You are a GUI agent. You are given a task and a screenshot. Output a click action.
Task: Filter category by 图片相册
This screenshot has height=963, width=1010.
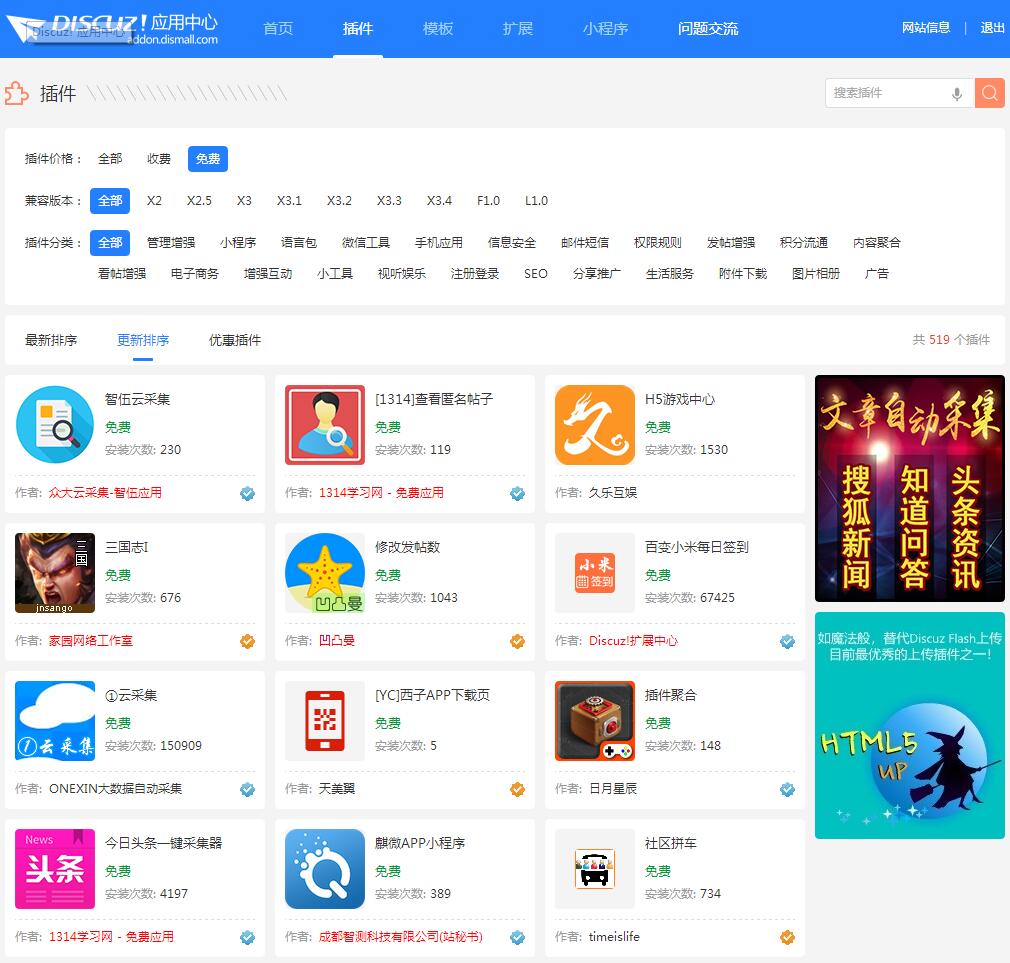click(815, 274)
